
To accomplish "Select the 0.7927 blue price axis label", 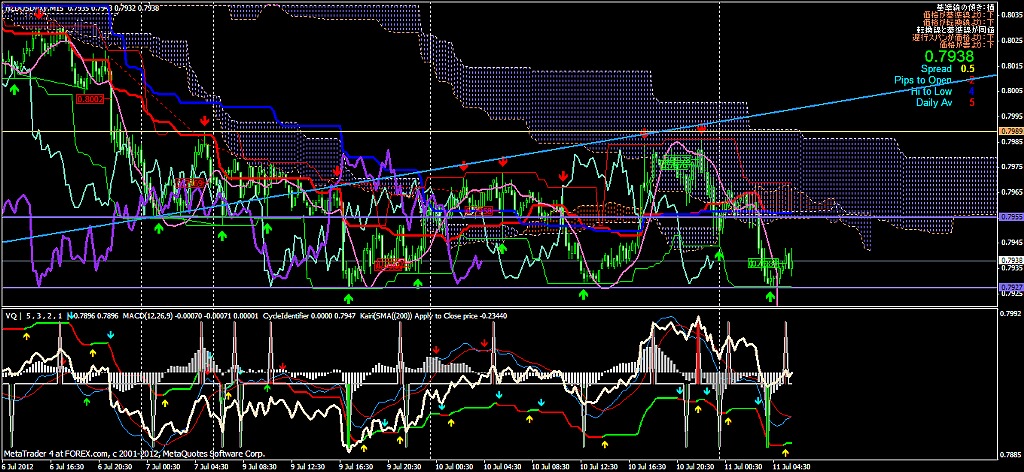I will coord(1010,287).
